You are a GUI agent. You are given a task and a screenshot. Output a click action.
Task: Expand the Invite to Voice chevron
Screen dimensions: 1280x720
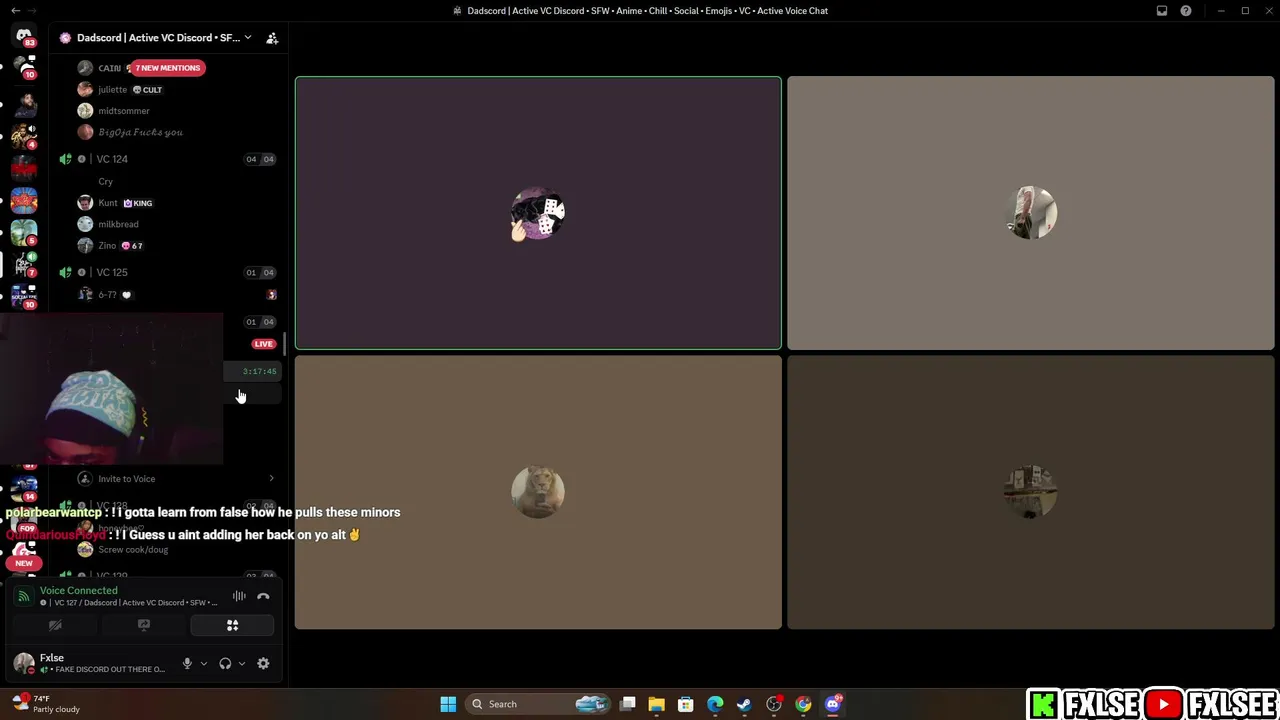271,479
